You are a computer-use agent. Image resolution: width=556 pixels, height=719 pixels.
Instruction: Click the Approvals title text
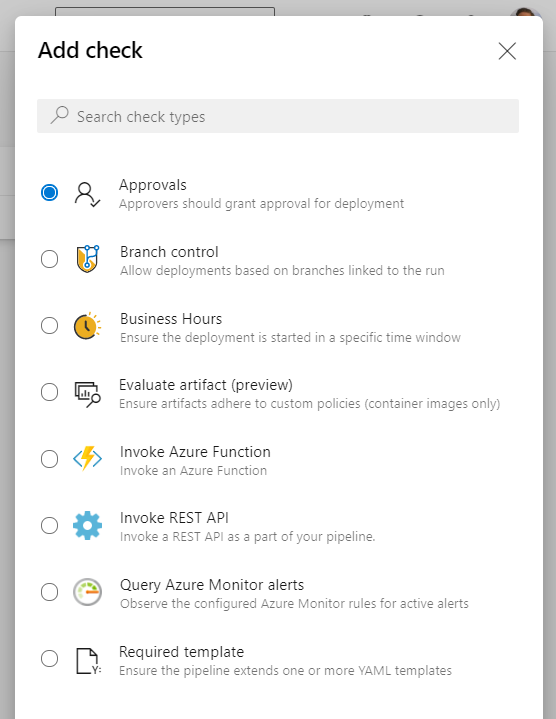click(153, 185)
